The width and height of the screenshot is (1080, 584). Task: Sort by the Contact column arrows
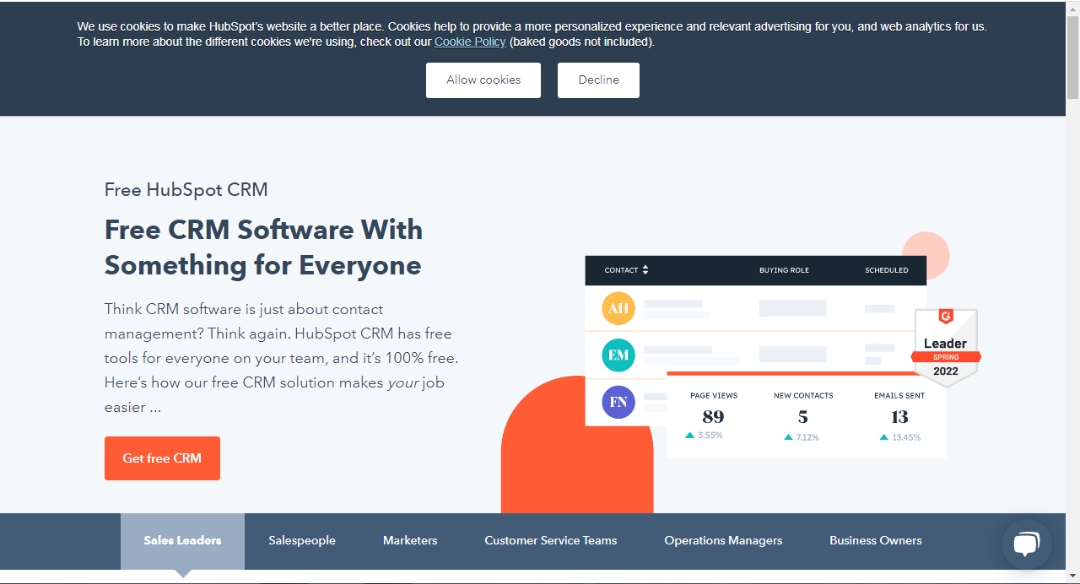pyautogui.click(x=645, y=270)
